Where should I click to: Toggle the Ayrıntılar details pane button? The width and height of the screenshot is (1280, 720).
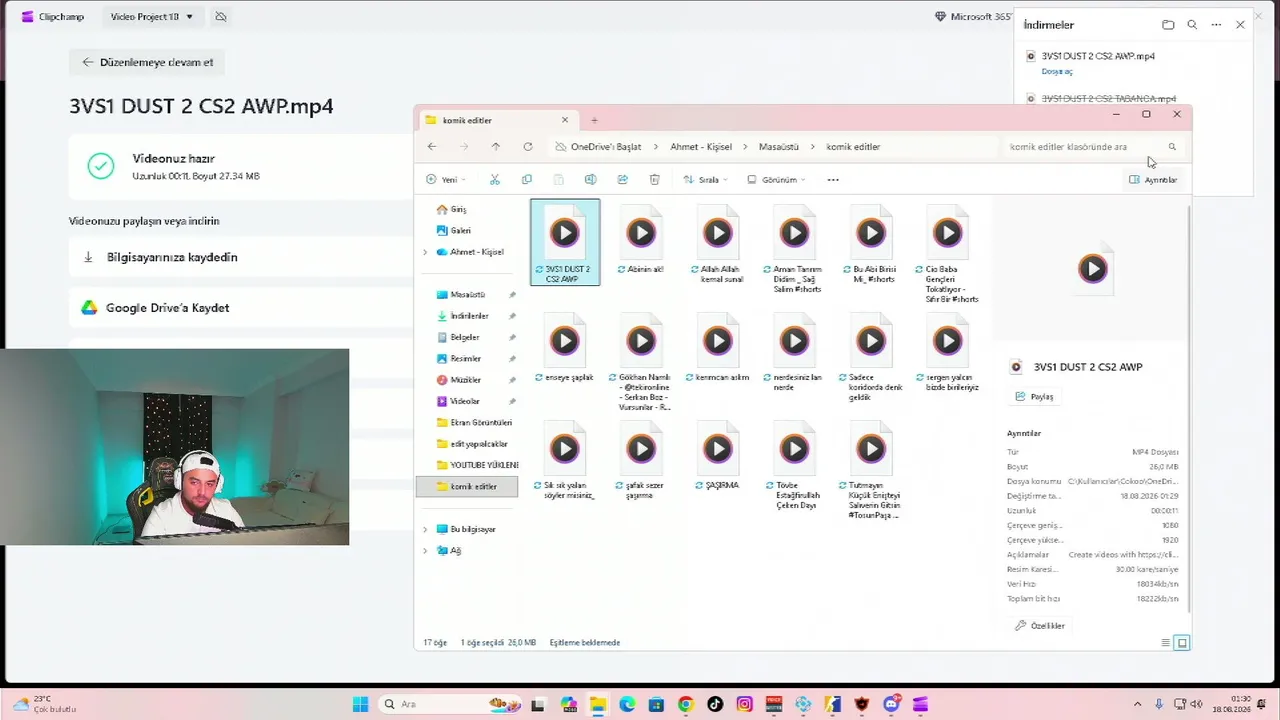[1153, 180]
